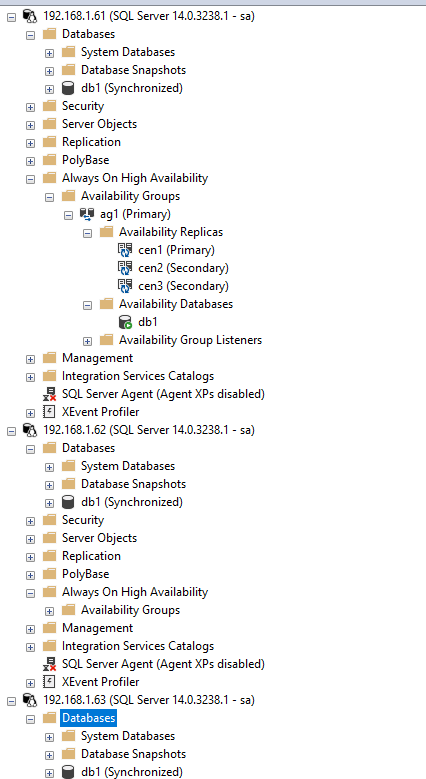
Task: Select 'Server Objects' label under 192.168.1.62
Action: point(99,538)
